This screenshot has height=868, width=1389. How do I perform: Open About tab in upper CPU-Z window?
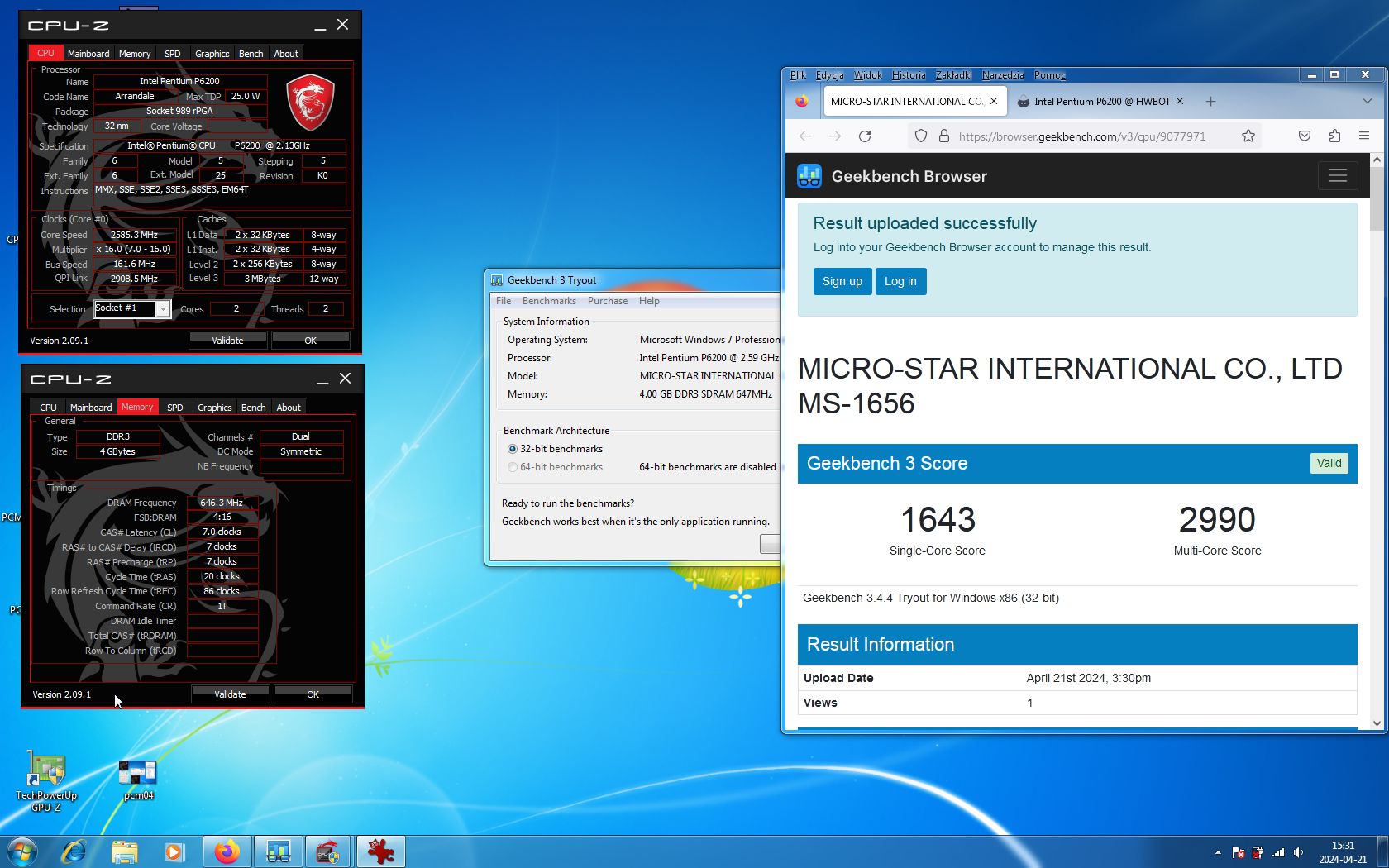286,54
